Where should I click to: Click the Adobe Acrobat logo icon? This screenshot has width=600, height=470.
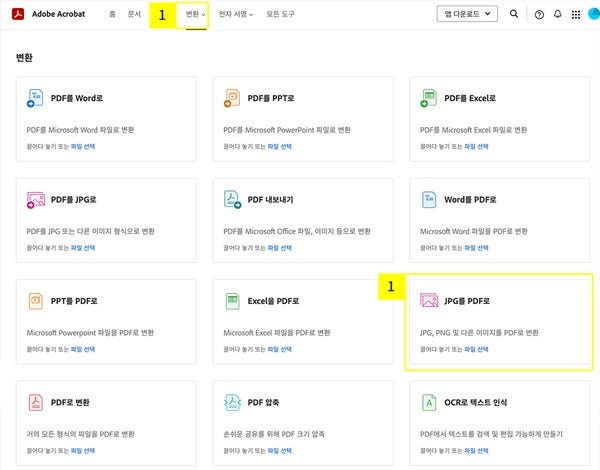point(18,14)
